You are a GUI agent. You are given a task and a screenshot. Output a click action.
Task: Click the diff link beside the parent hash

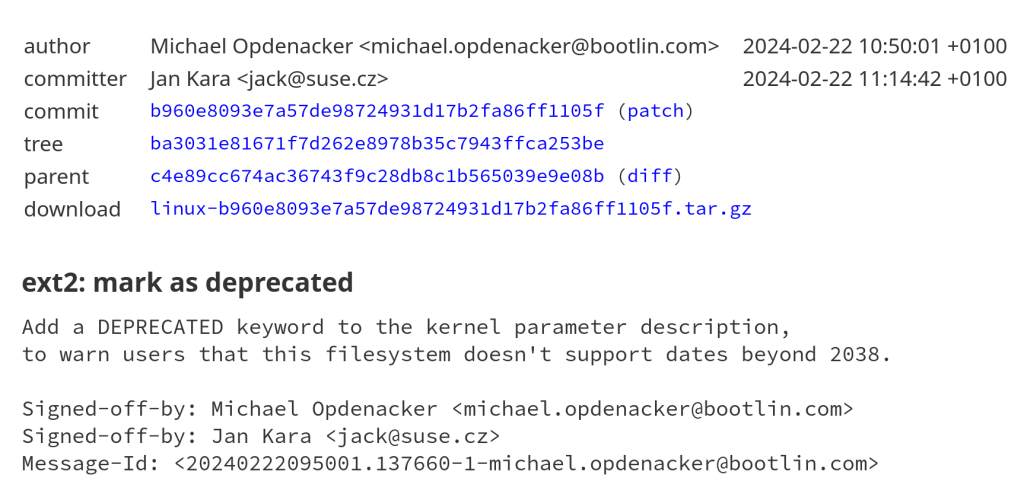(649, 177)
